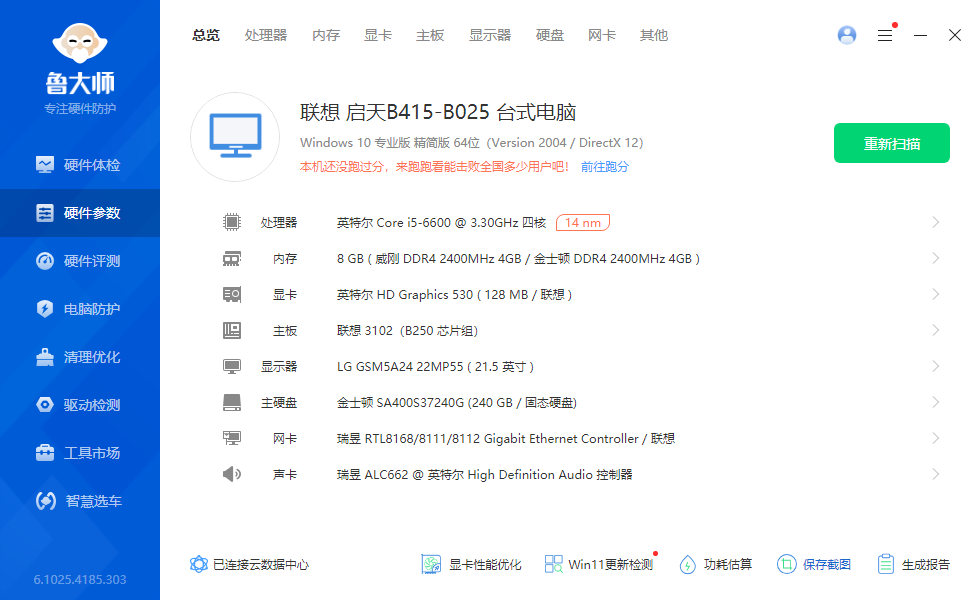
Task: Click the memory module icon
Action: (x=232, y=258)
